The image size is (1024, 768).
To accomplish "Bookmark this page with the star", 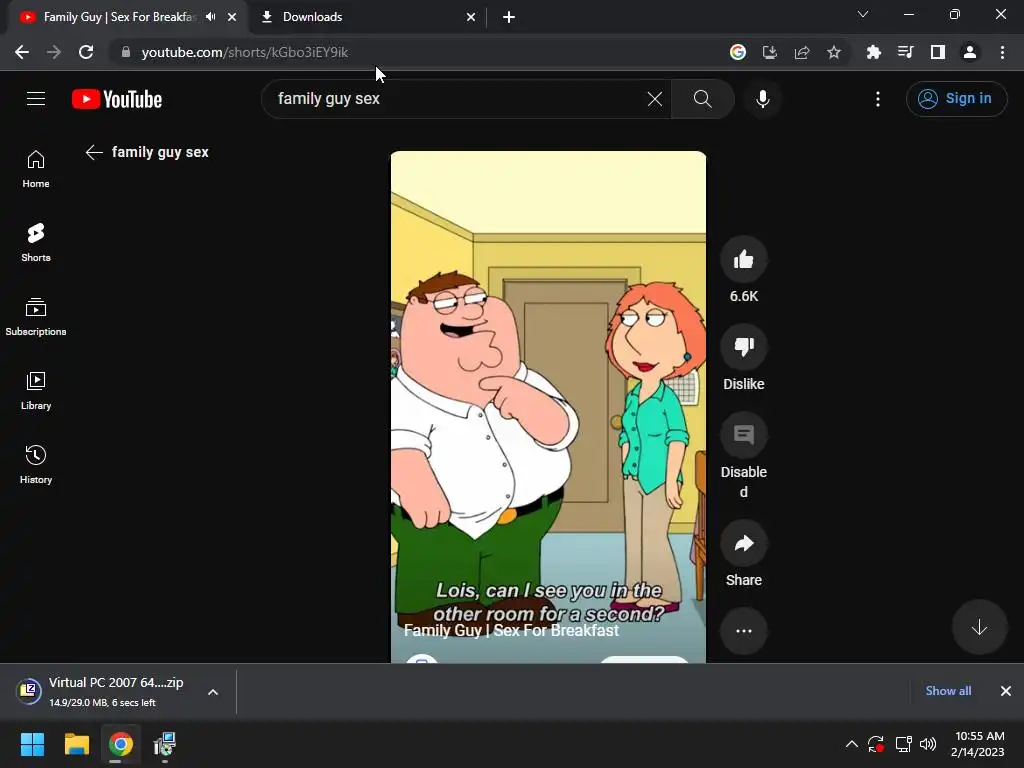I will 833,52.
